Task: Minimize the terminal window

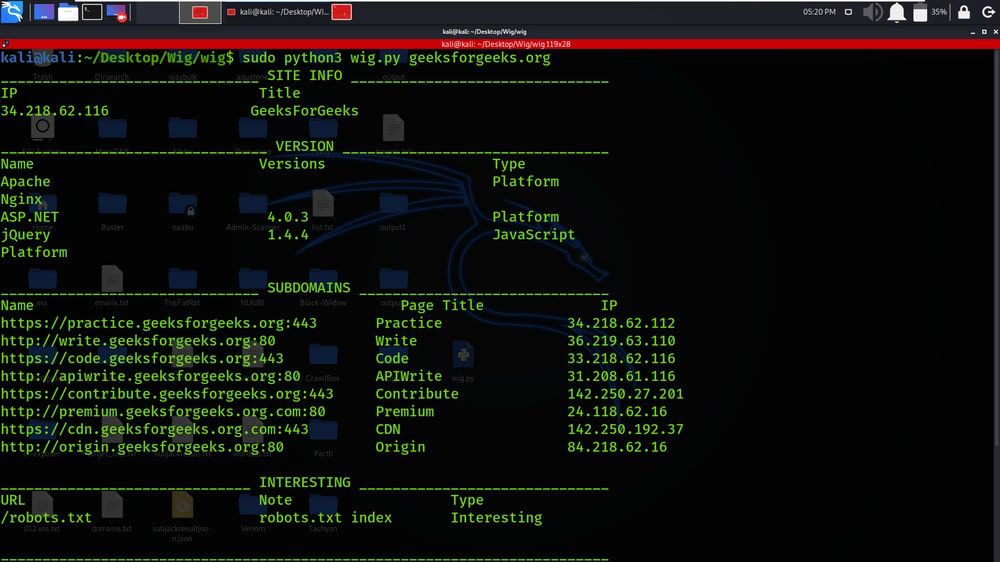Action: pyautogui.click(x=973, y=31)
